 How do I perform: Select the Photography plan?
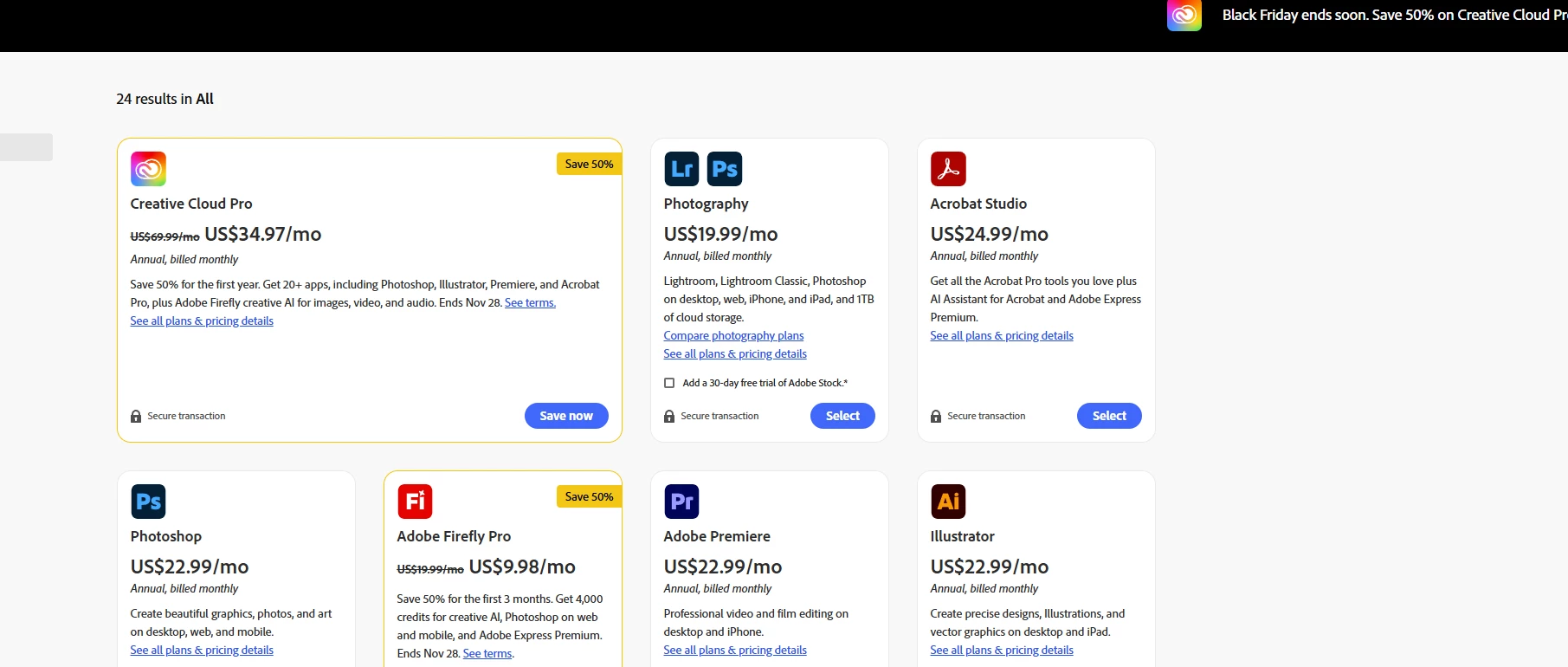click(842, 416)
